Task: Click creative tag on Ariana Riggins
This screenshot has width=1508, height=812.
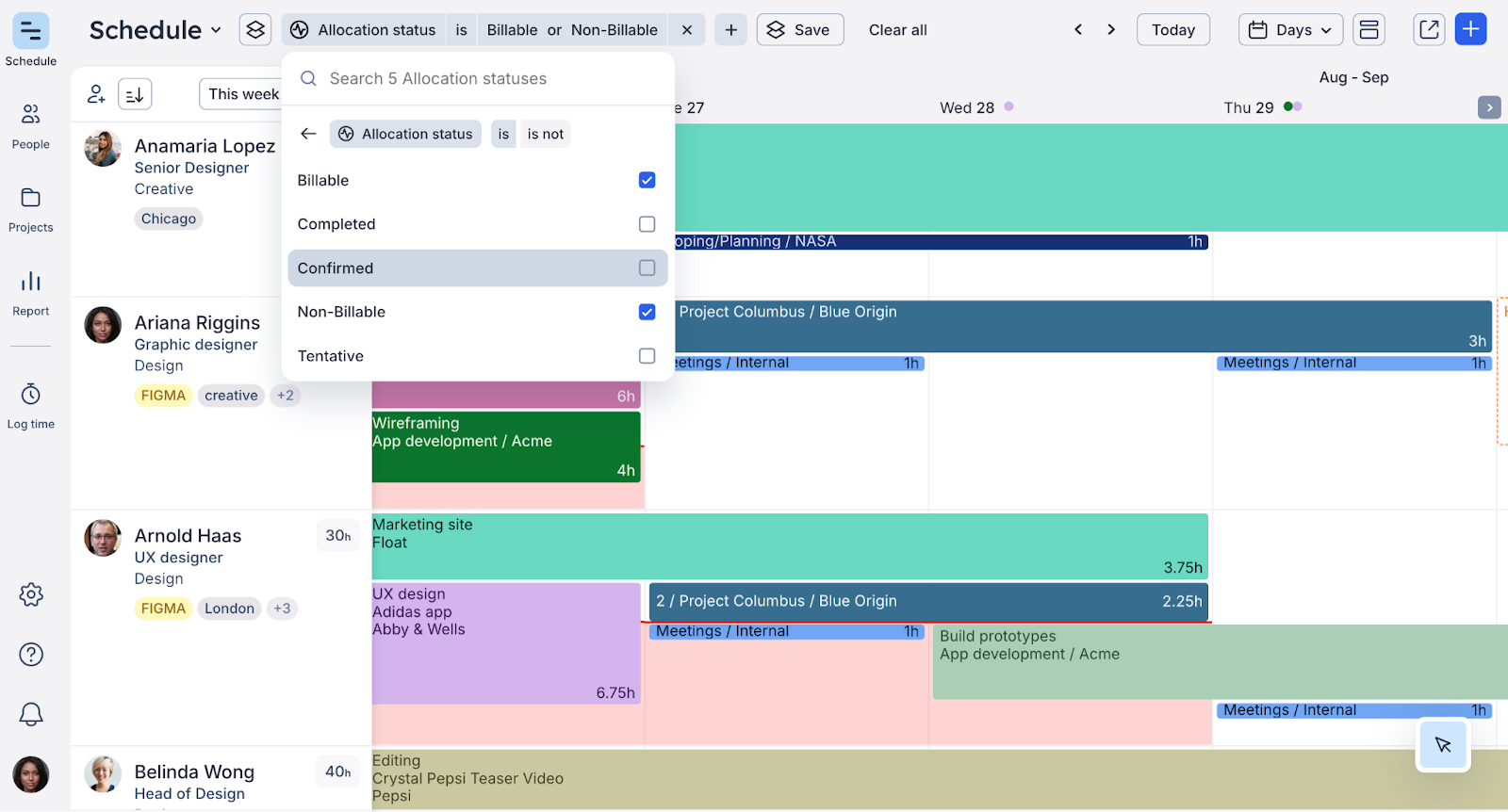Action: 231,396
